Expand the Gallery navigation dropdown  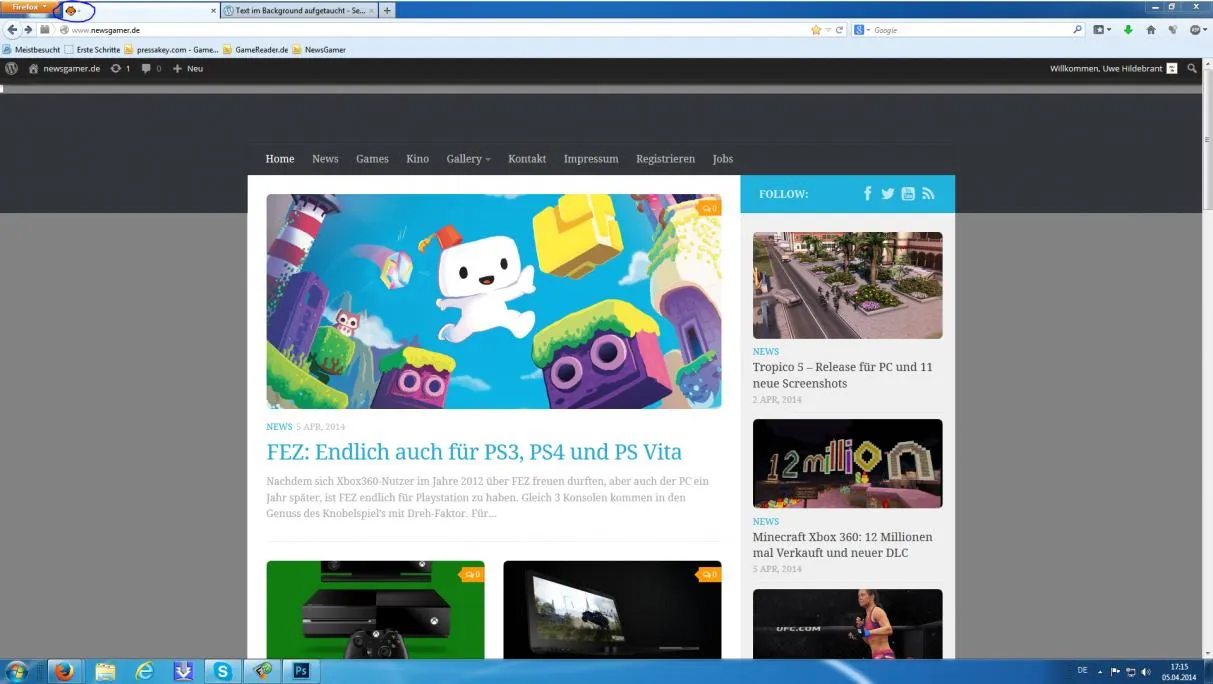point(468,159)
